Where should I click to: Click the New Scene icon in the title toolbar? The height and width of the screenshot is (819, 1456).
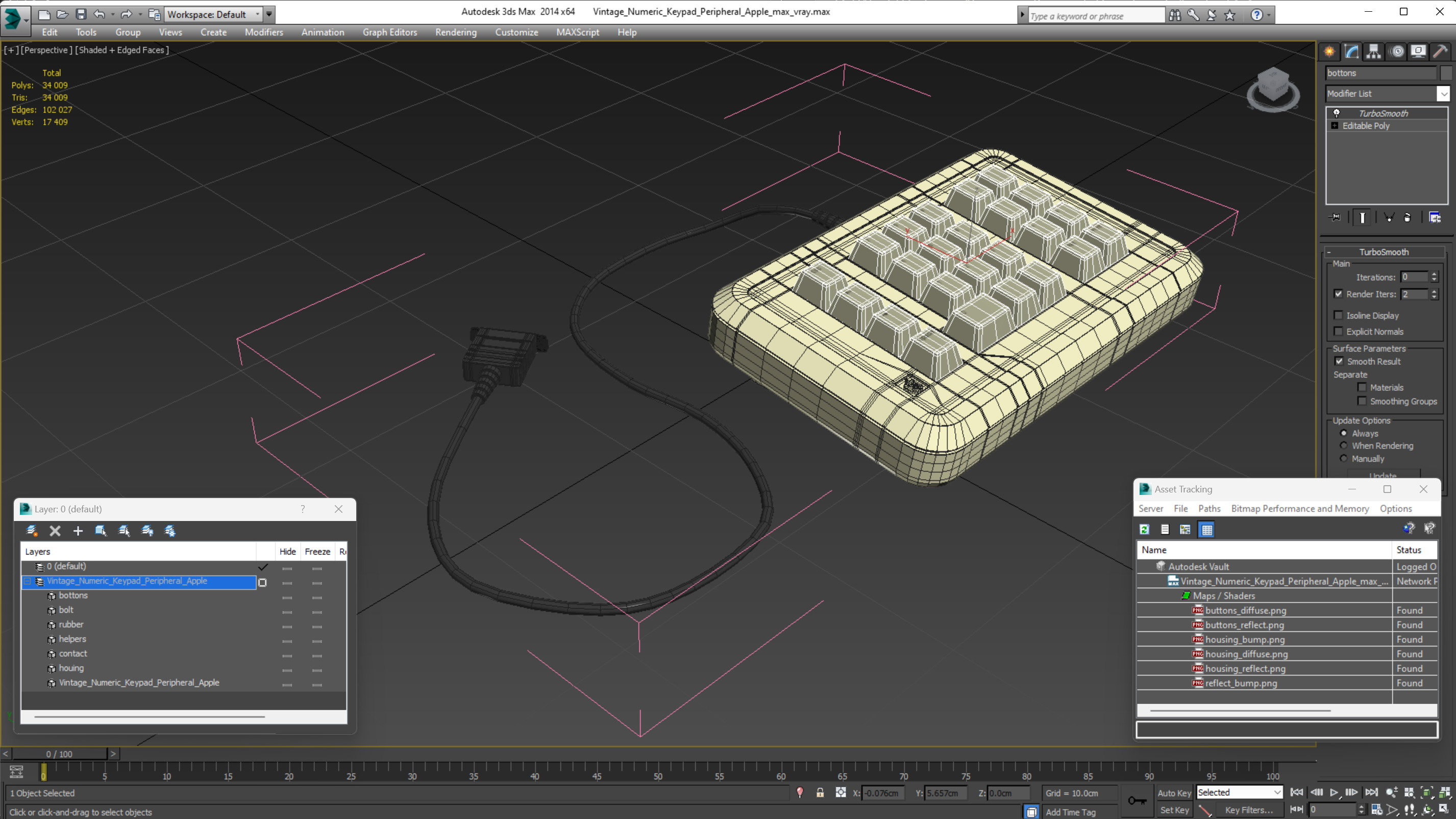43,14
